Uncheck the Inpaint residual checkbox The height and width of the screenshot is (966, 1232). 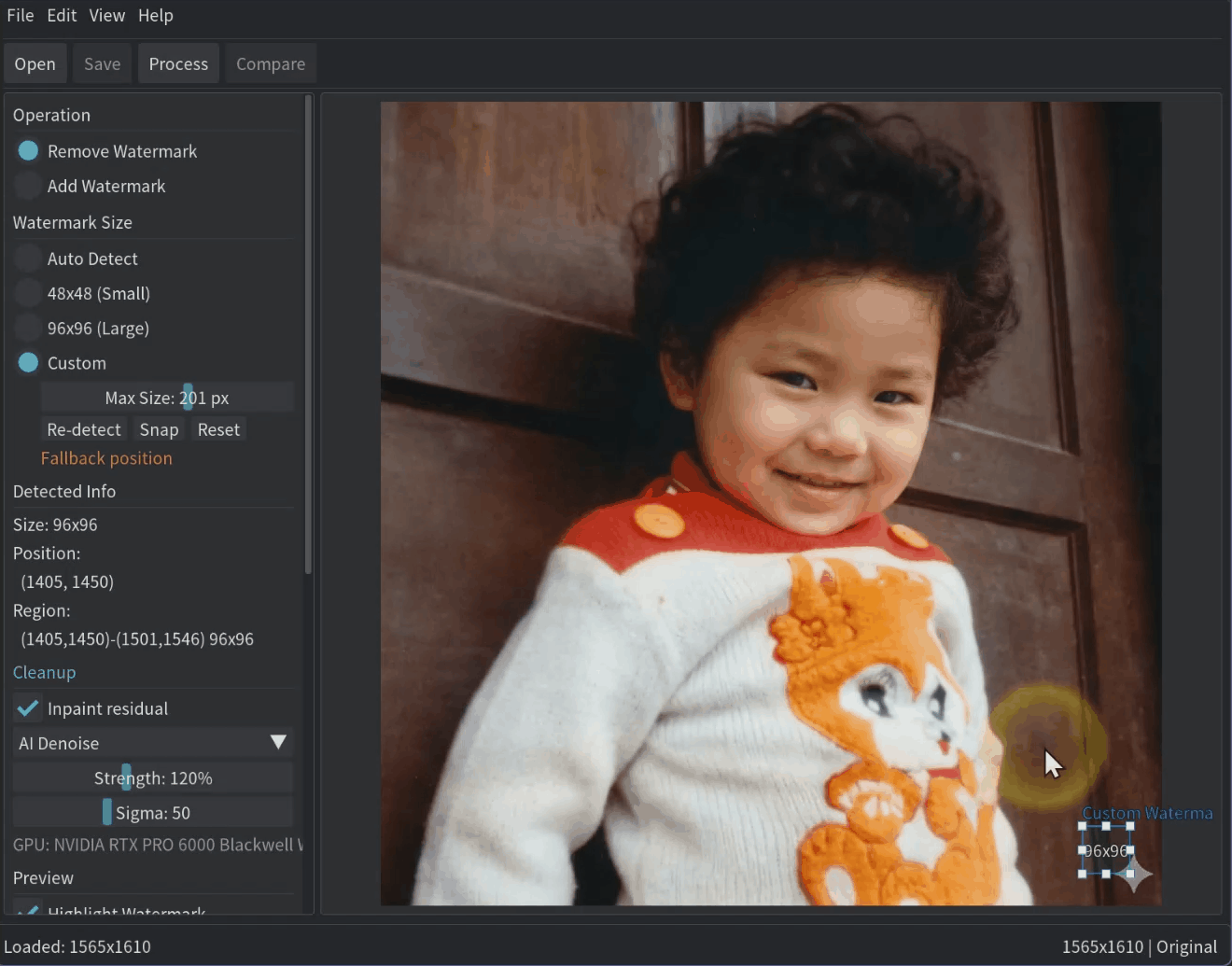pos(28,708)
